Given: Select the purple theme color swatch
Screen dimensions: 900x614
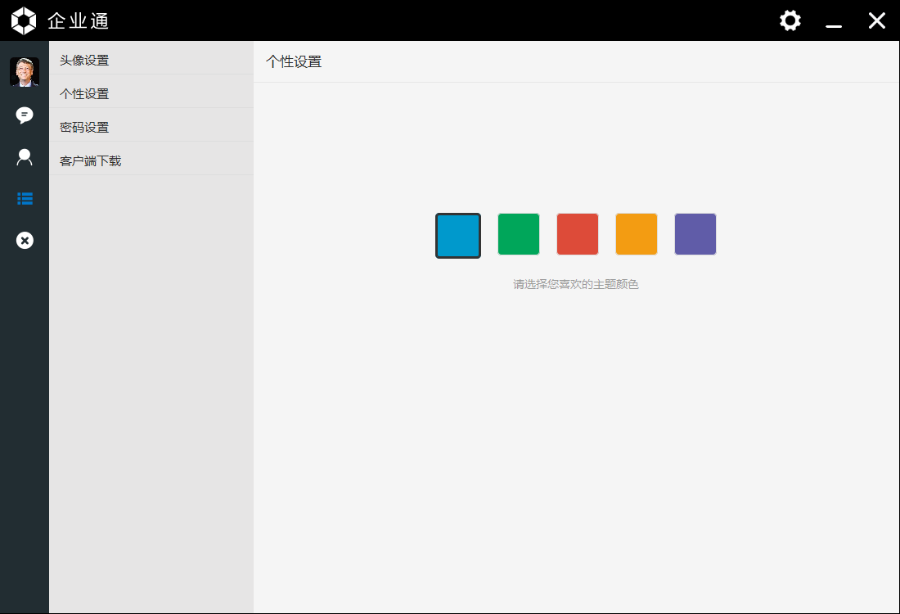Looking at the screenshot, I should 695,234.
